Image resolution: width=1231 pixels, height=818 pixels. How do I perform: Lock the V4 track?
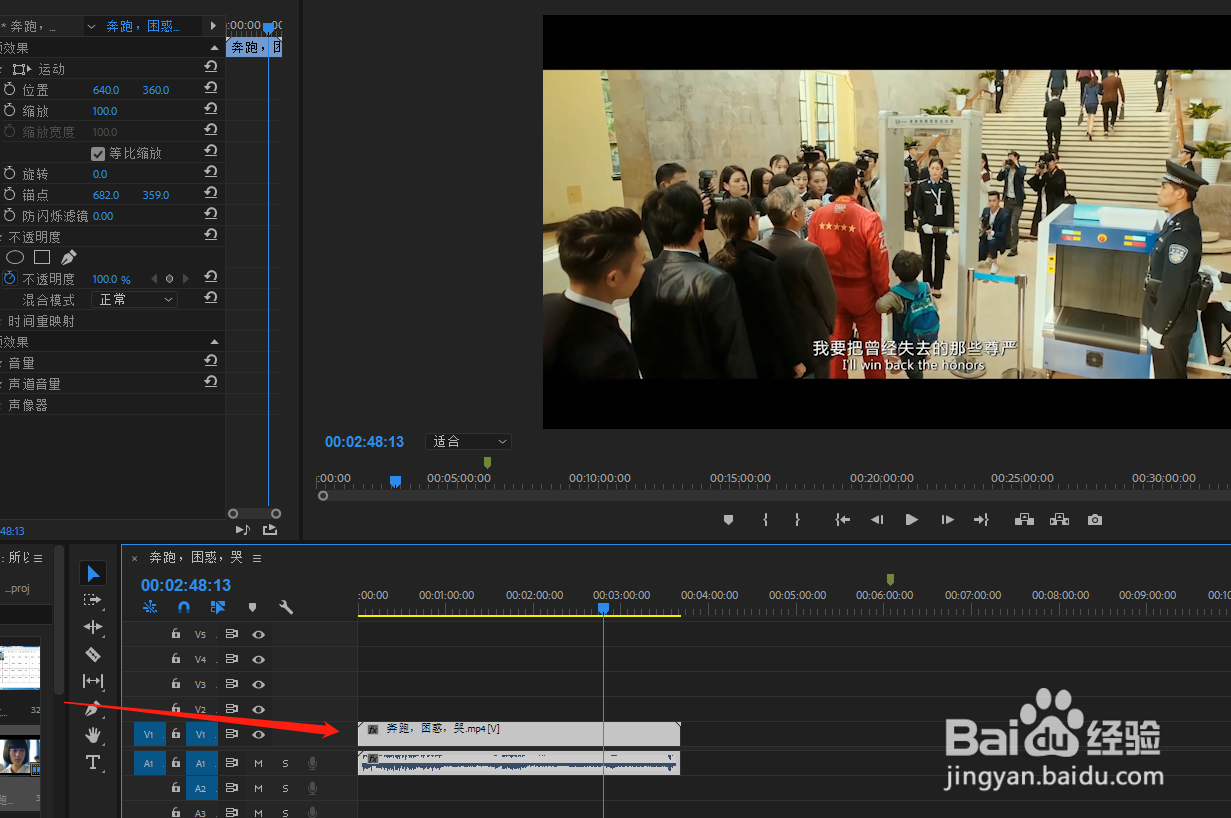pyautogui.click(x=176, y=659)
